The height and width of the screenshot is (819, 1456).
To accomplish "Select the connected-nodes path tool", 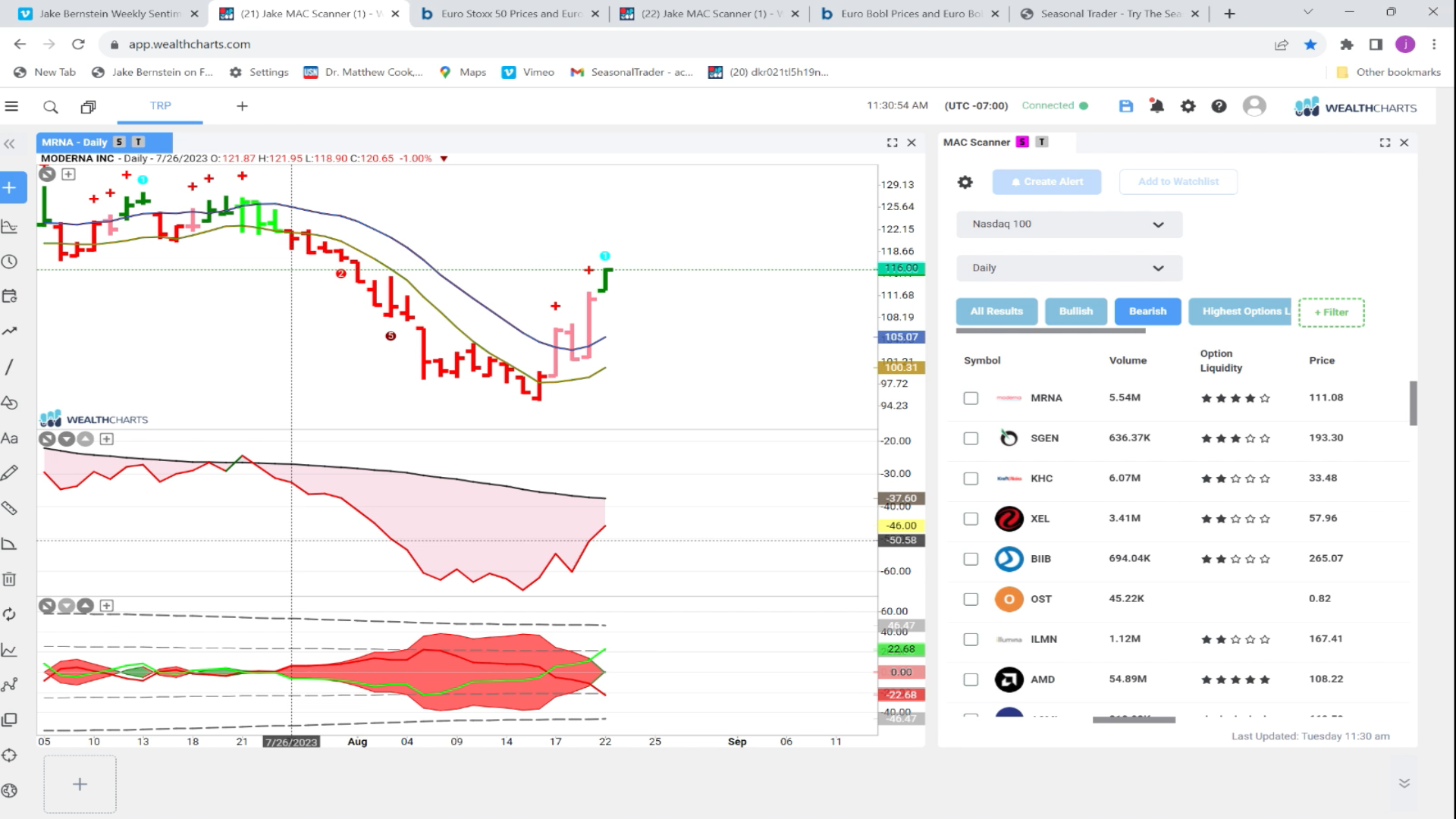I will [9, 685].
